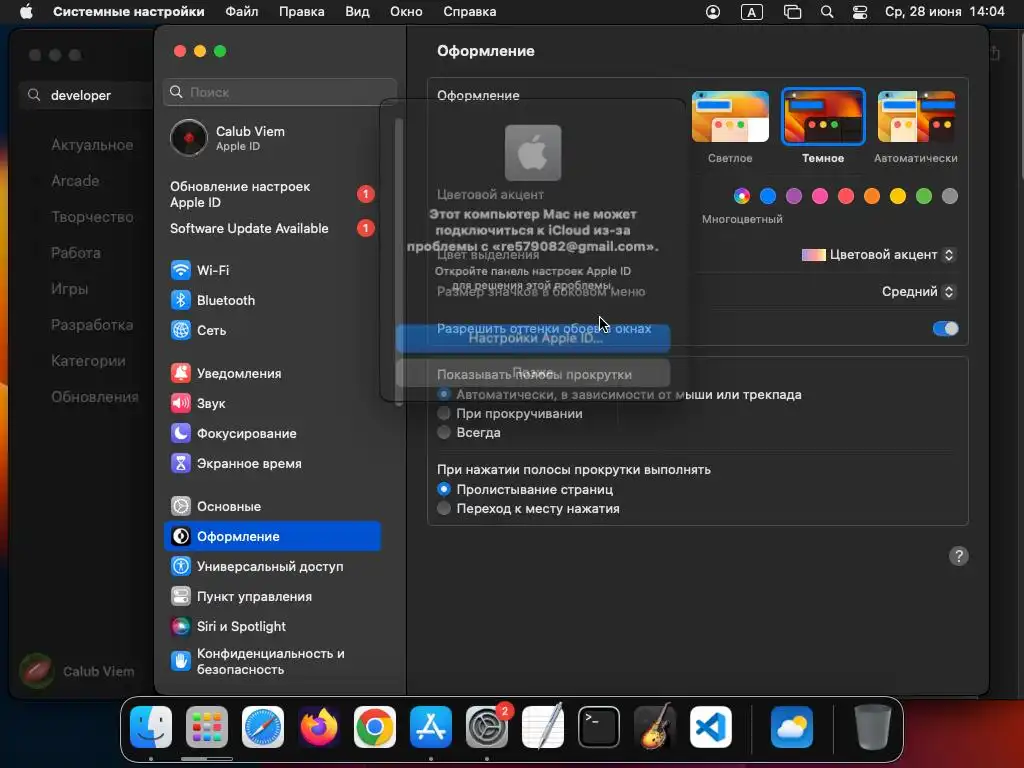Select Переход к месту нажатия option

[x=444, y=508]
